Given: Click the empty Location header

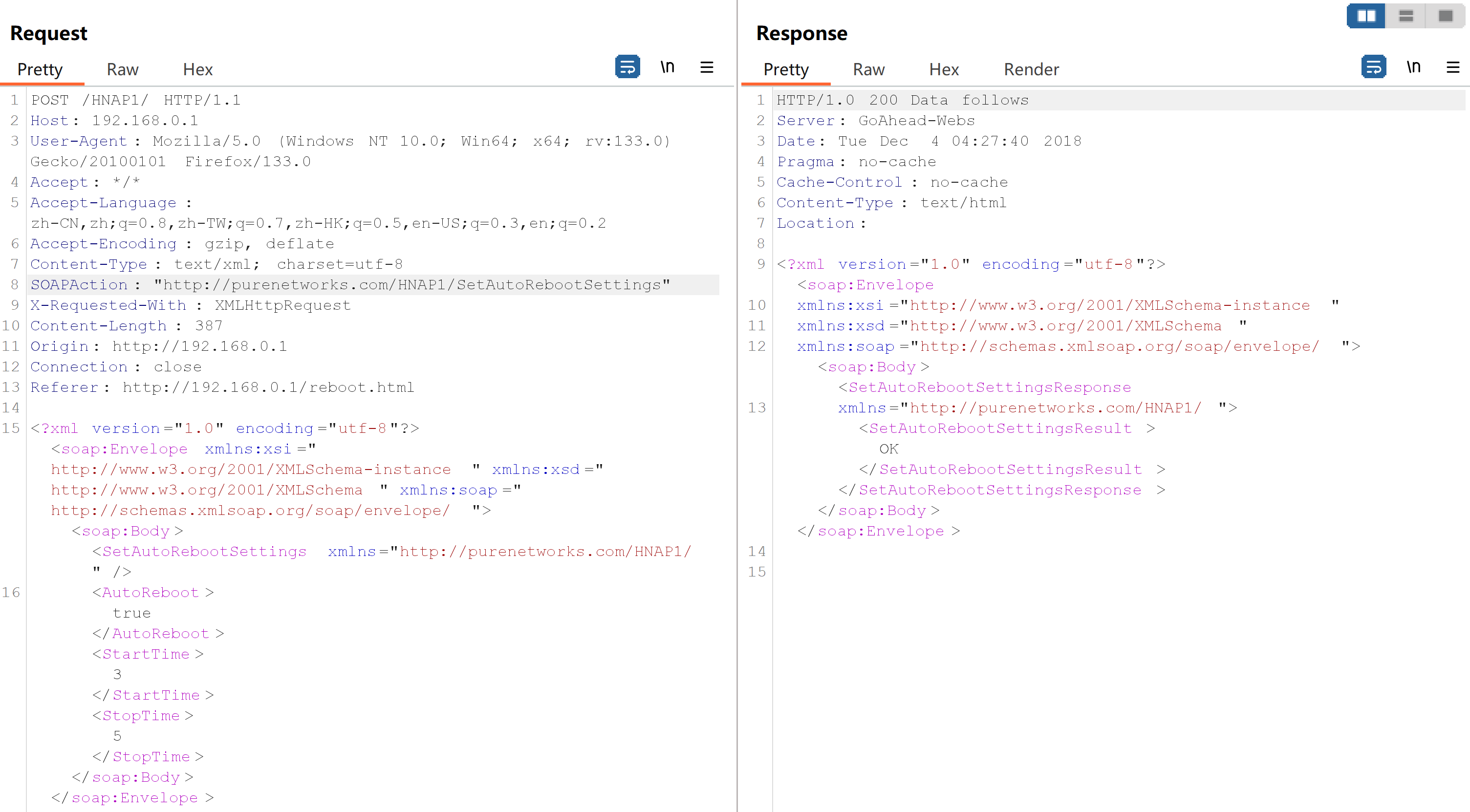Looking at the screenshot, I should pyautogui.click(x=821, y=224).
